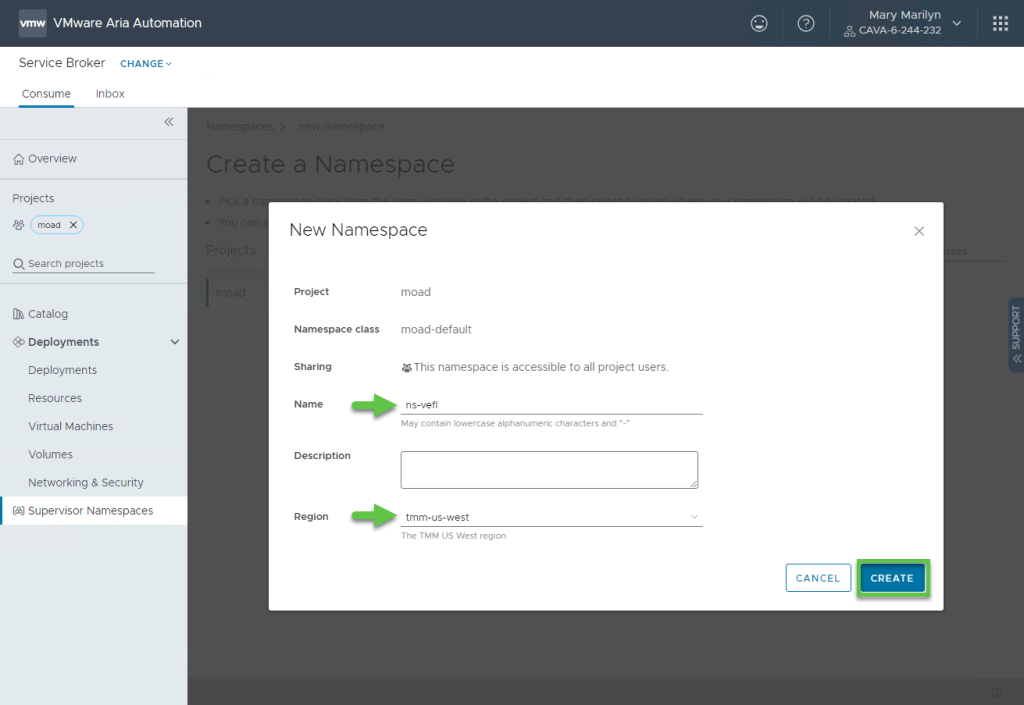Open Supervisor Namespaces in the sidebar
Image resolution: width=1024 pixels, height=705 pixels.
(x=90, y=511)
